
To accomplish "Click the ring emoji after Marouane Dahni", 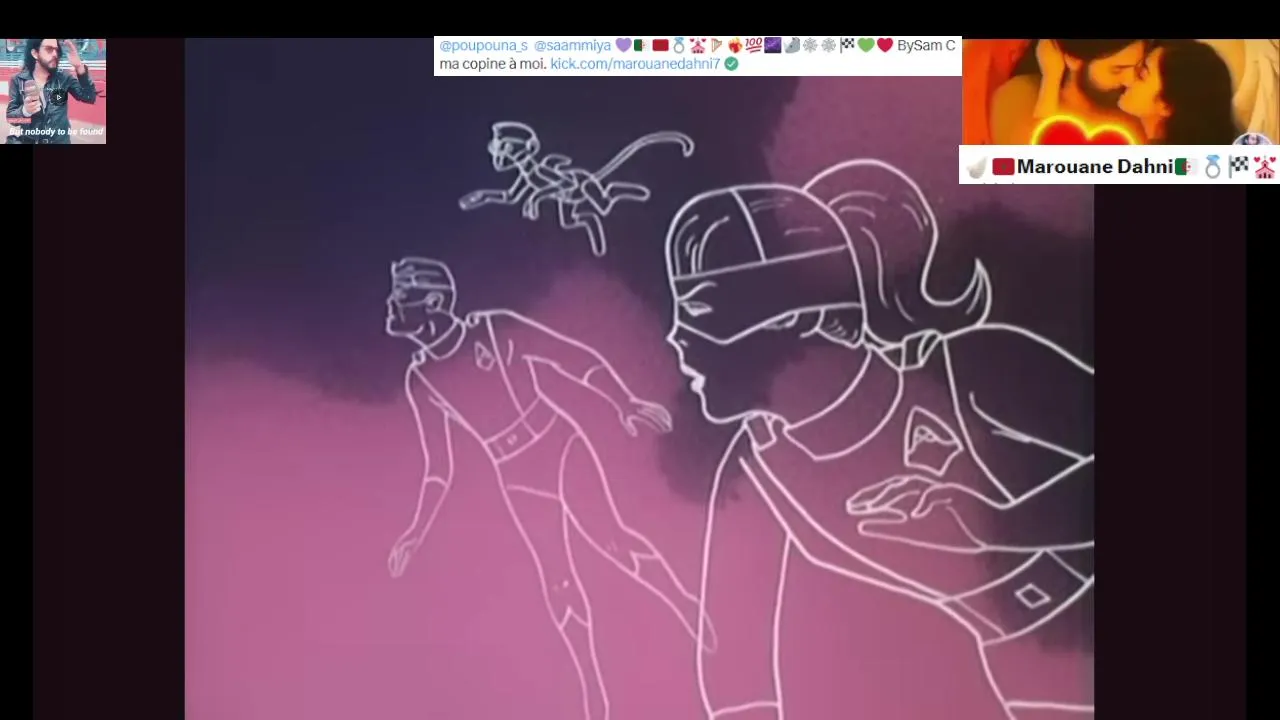I will pyautogui.click(x=1213, y=167).
